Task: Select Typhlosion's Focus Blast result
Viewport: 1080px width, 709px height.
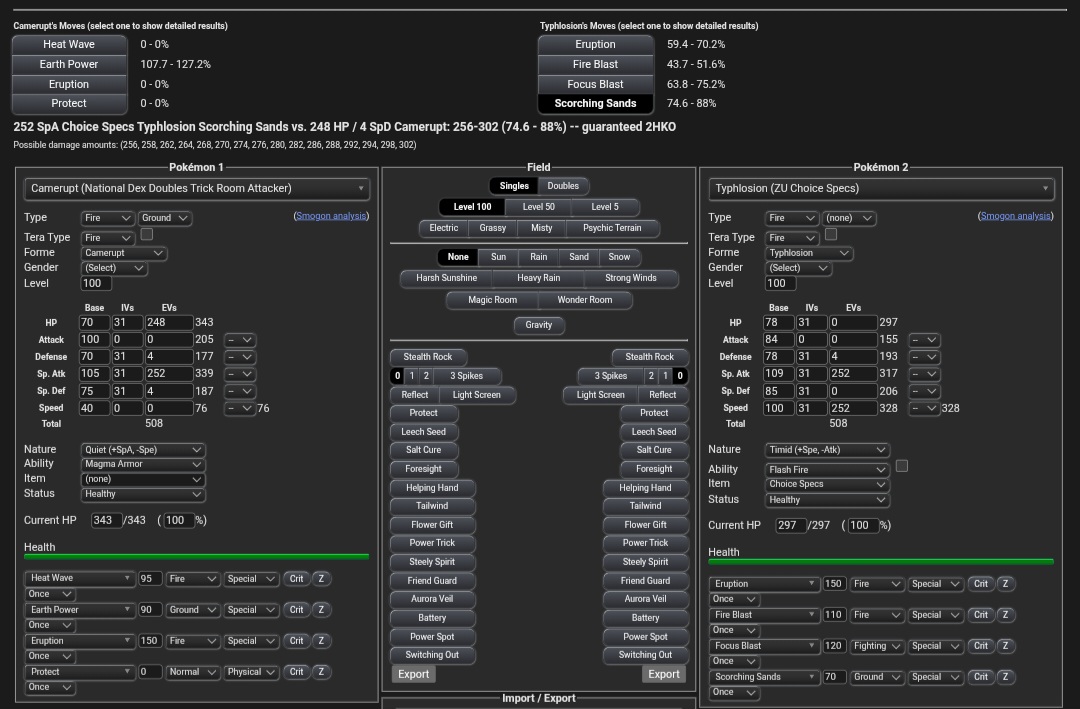Action: tap(595, 84)
